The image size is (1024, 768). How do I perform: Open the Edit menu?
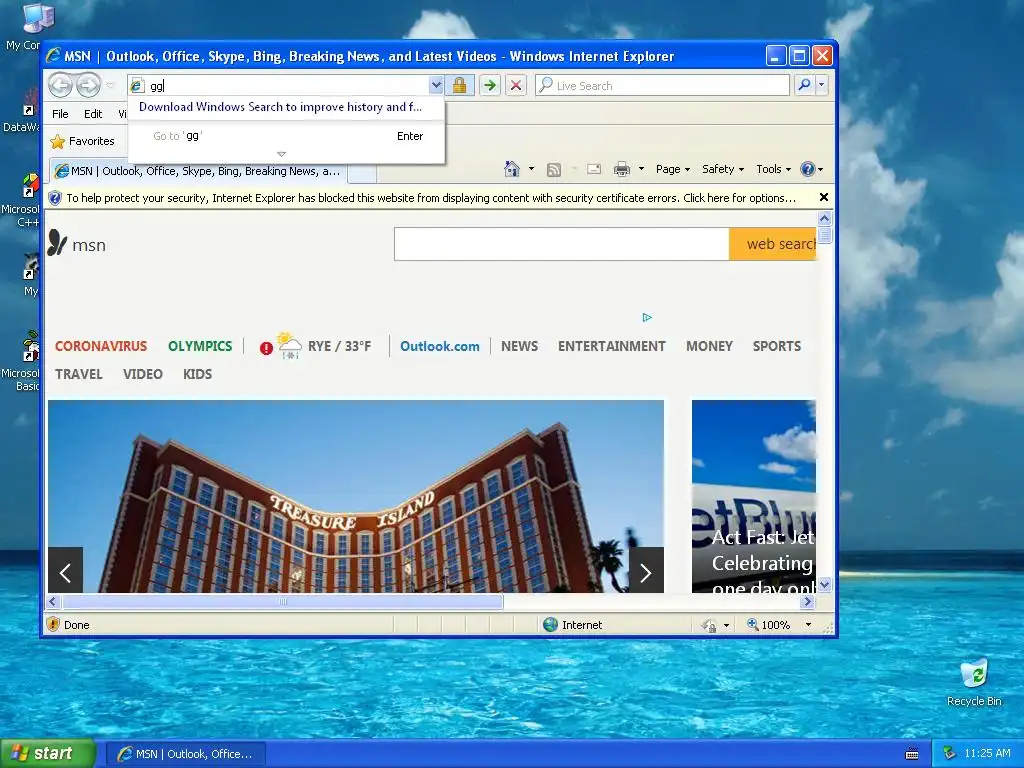coord(93,114)
